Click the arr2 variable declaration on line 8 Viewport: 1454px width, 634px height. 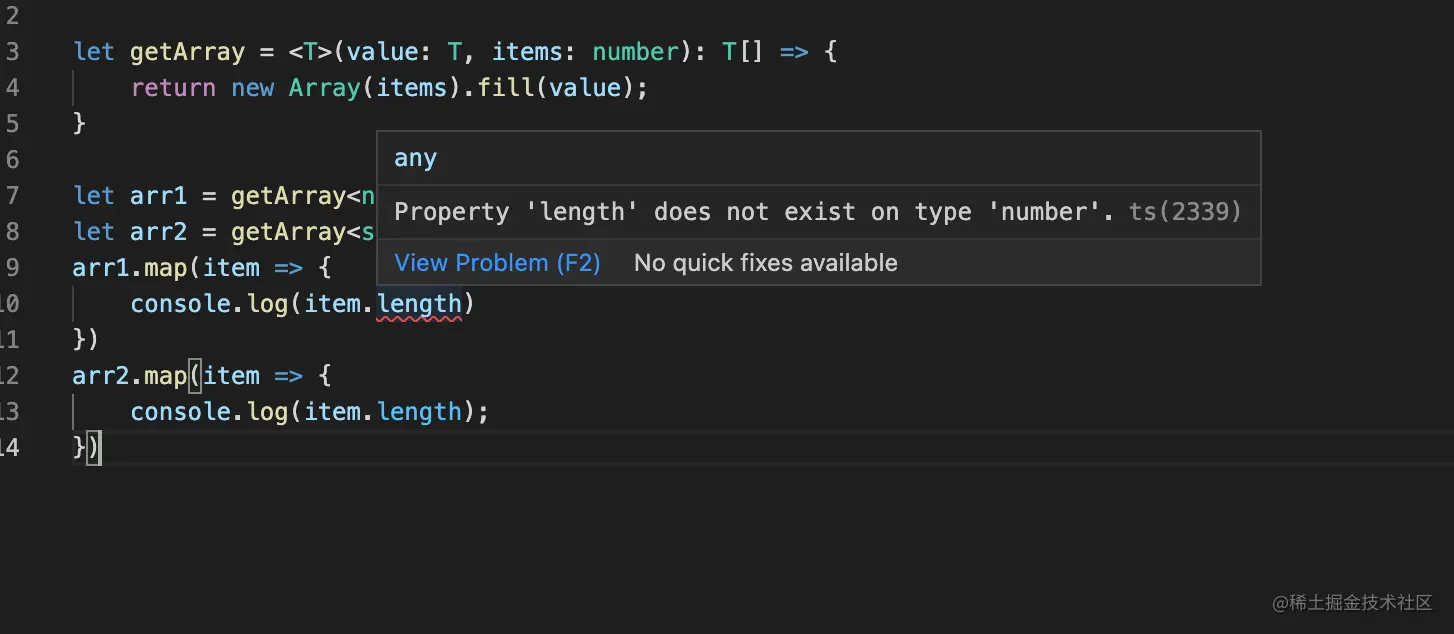[158, 232]
